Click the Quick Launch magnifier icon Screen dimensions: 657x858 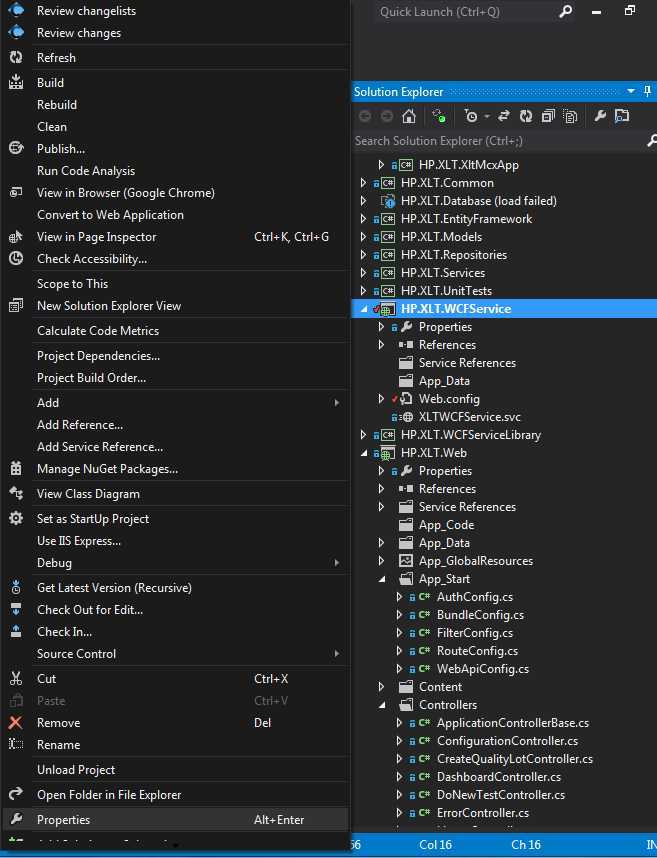pos(566,11)
